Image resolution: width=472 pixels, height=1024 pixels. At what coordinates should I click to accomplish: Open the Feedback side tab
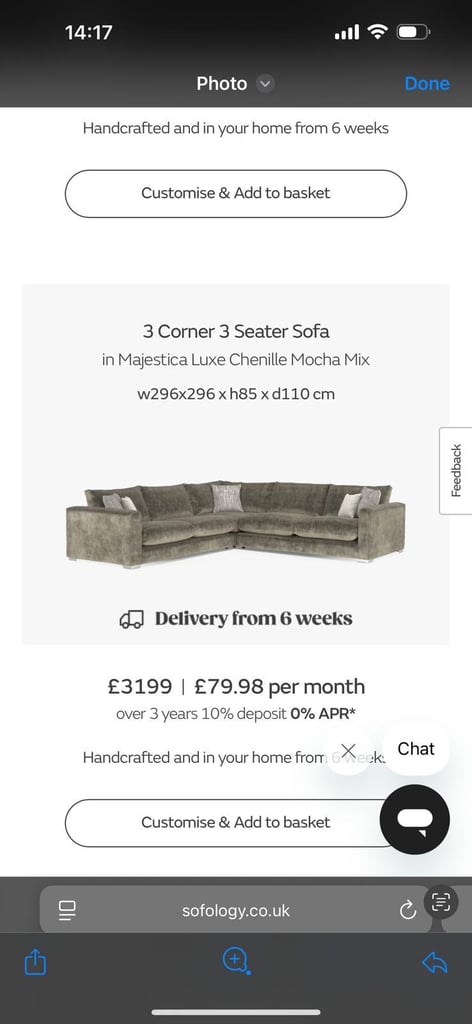pos(456,470)
